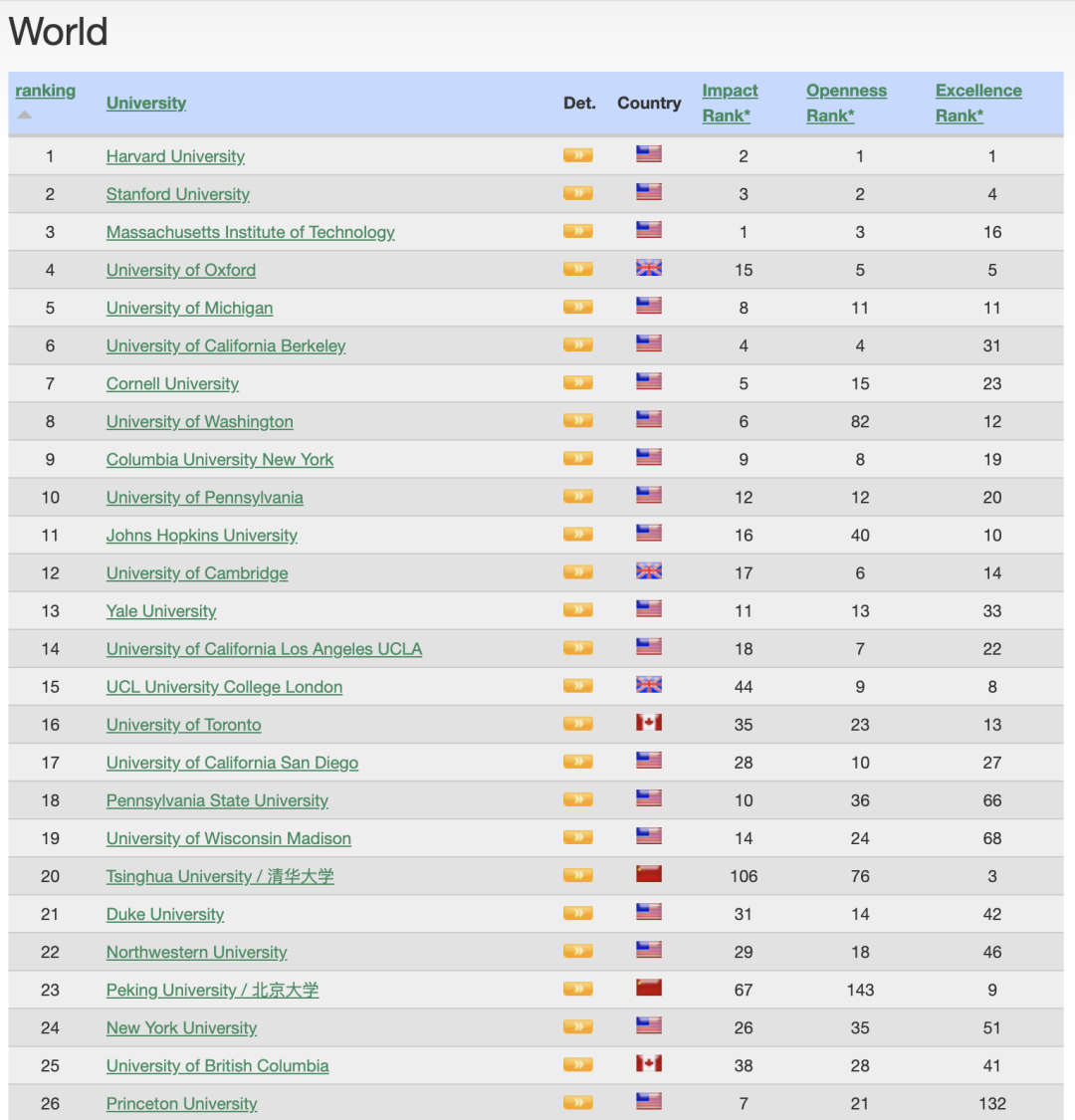Open details icon for UCLA row
Viewport: 1075px width, 1120px height.
click(x=578, y=647)
